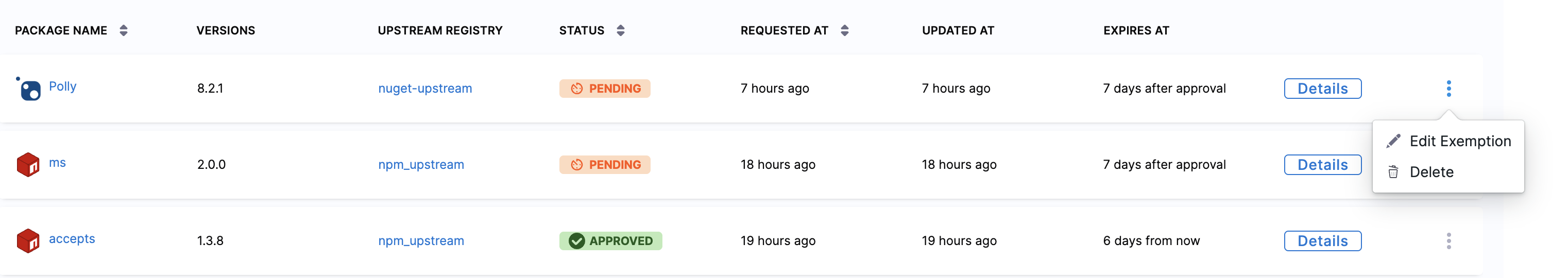Open the nuget-upstream registry link
This screenshot has width=1568, height=278.
pyautogui.click(x=425, y=89)
